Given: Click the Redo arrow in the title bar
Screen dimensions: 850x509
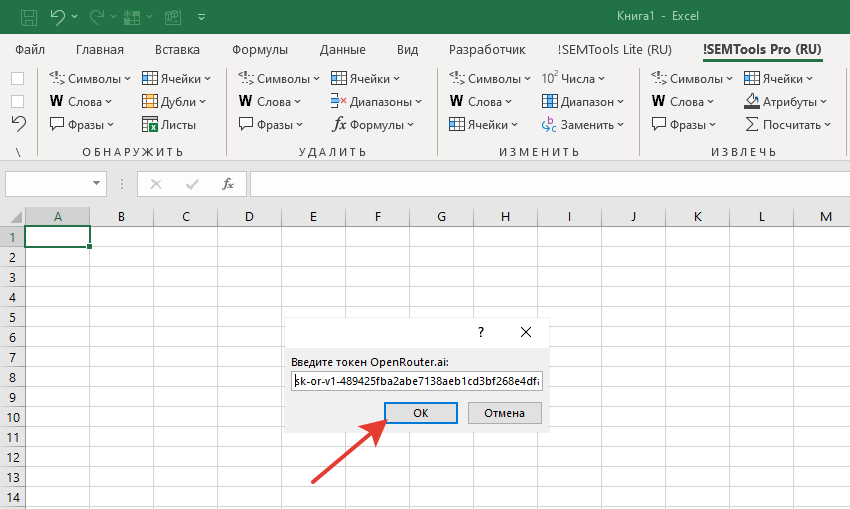Looking at the screenshot, I should click(96, 17).
